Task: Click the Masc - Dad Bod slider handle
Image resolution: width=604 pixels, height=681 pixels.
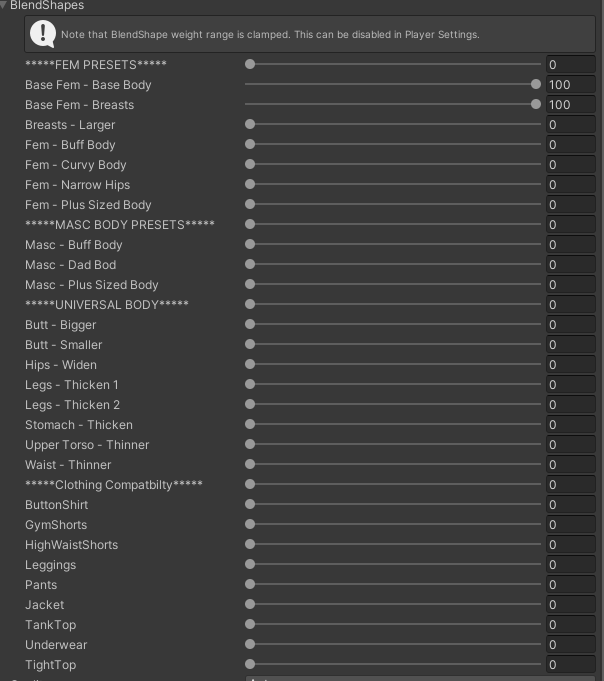Action: click(250, 265)
